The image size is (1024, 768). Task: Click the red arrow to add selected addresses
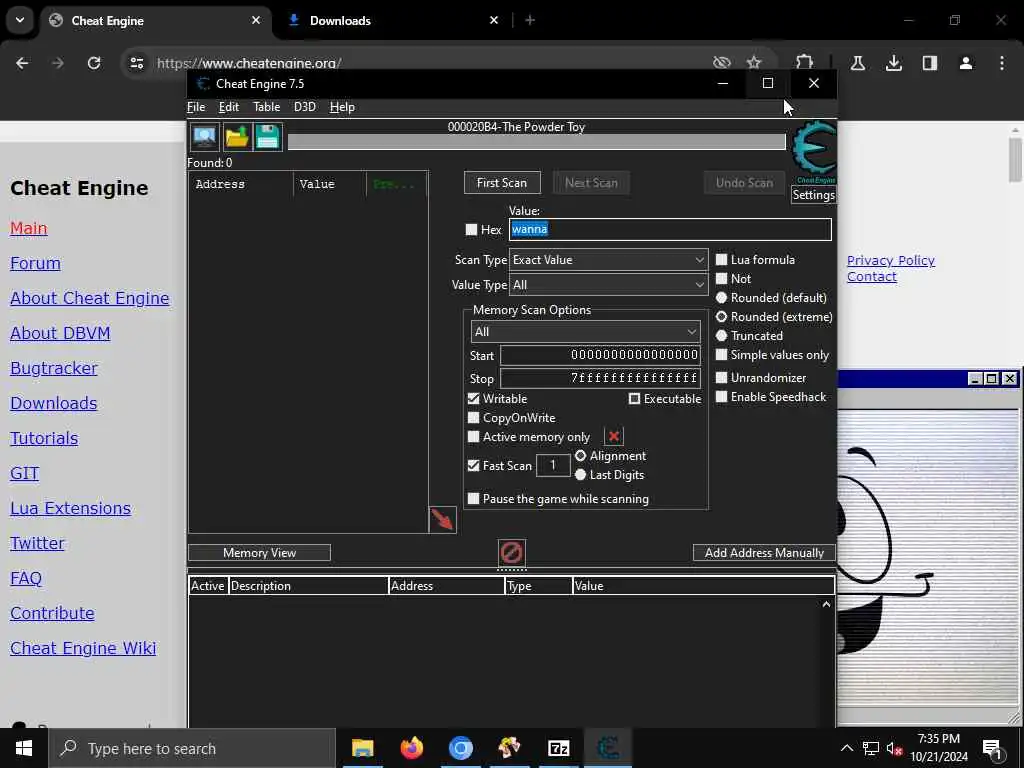coord(442,520)
